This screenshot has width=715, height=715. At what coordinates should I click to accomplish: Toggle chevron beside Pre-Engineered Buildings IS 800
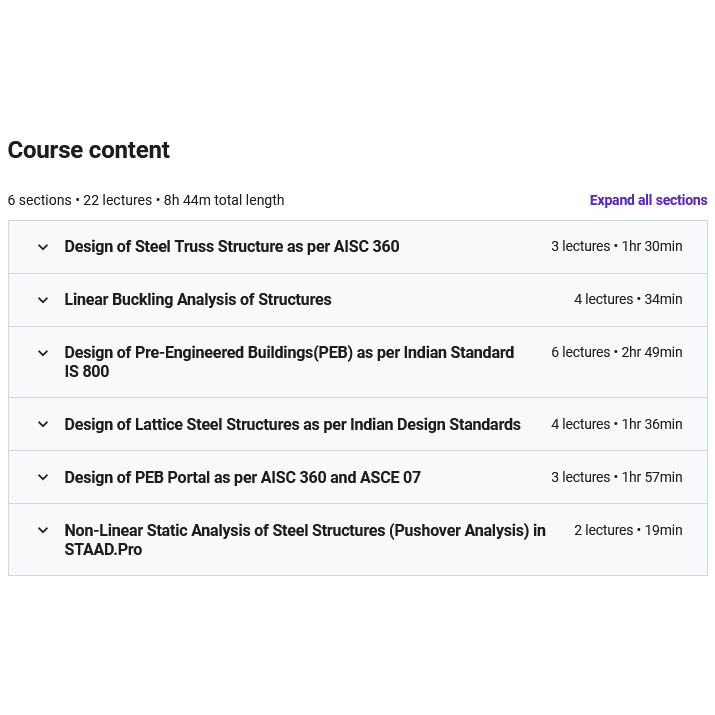(x=43, y=353)
